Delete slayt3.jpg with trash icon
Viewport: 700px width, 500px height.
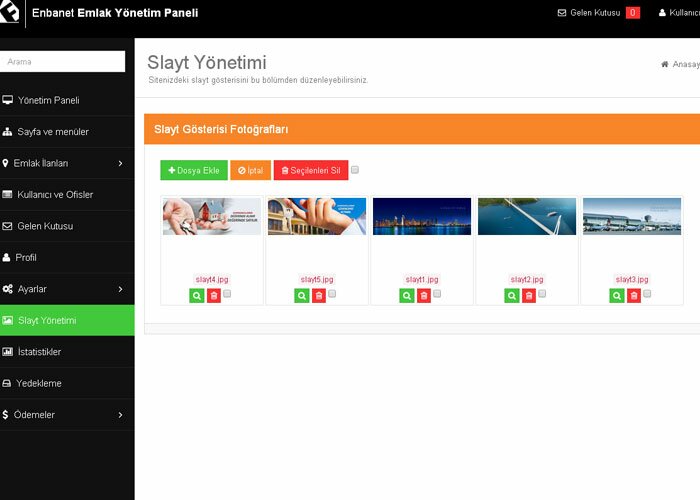(x=634, y=296)
